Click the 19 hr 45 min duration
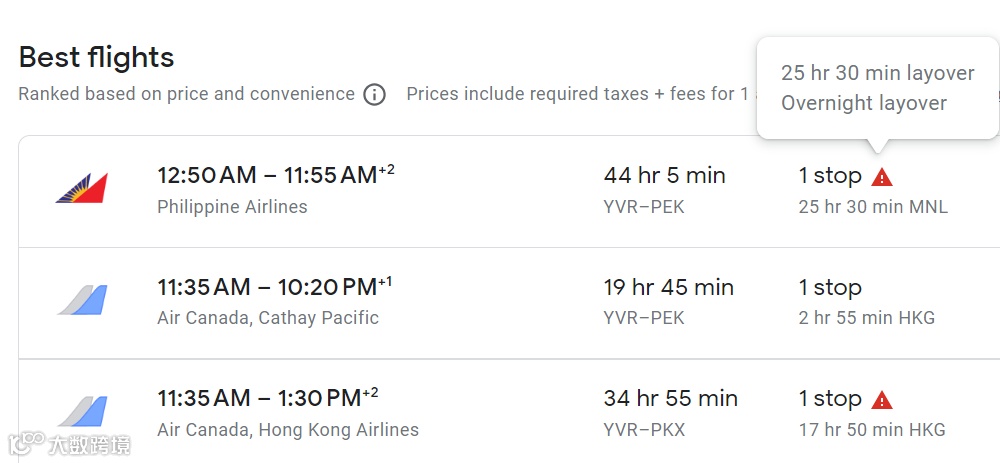 668,288
